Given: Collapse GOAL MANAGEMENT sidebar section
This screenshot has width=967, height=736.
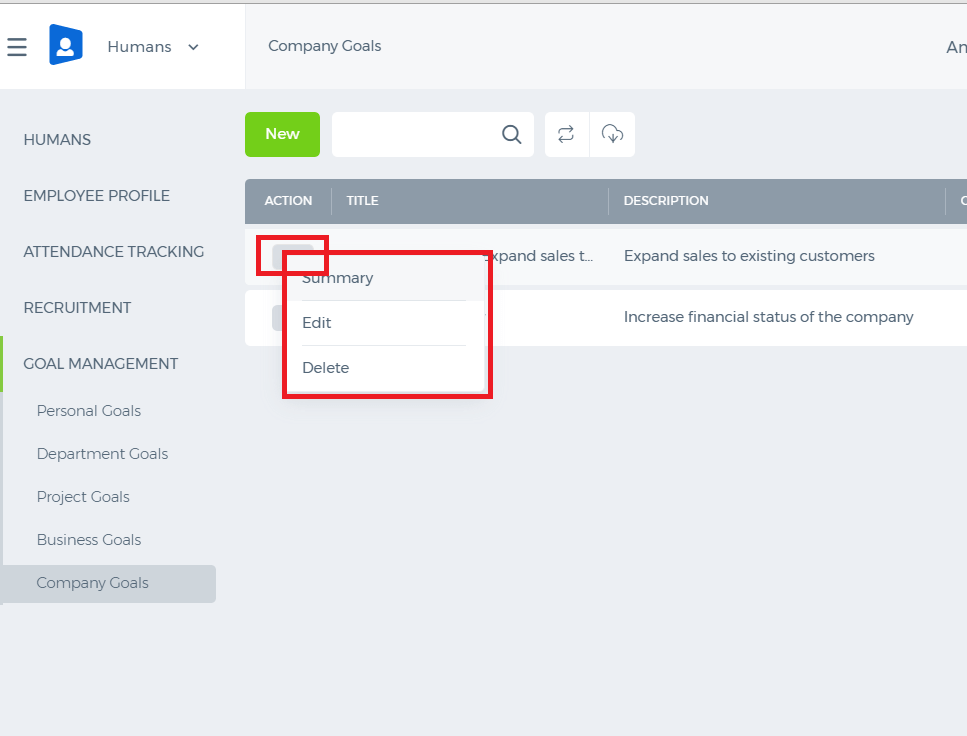Looking at the screenshot, I should pyautogui.click(x=101, y=364).
